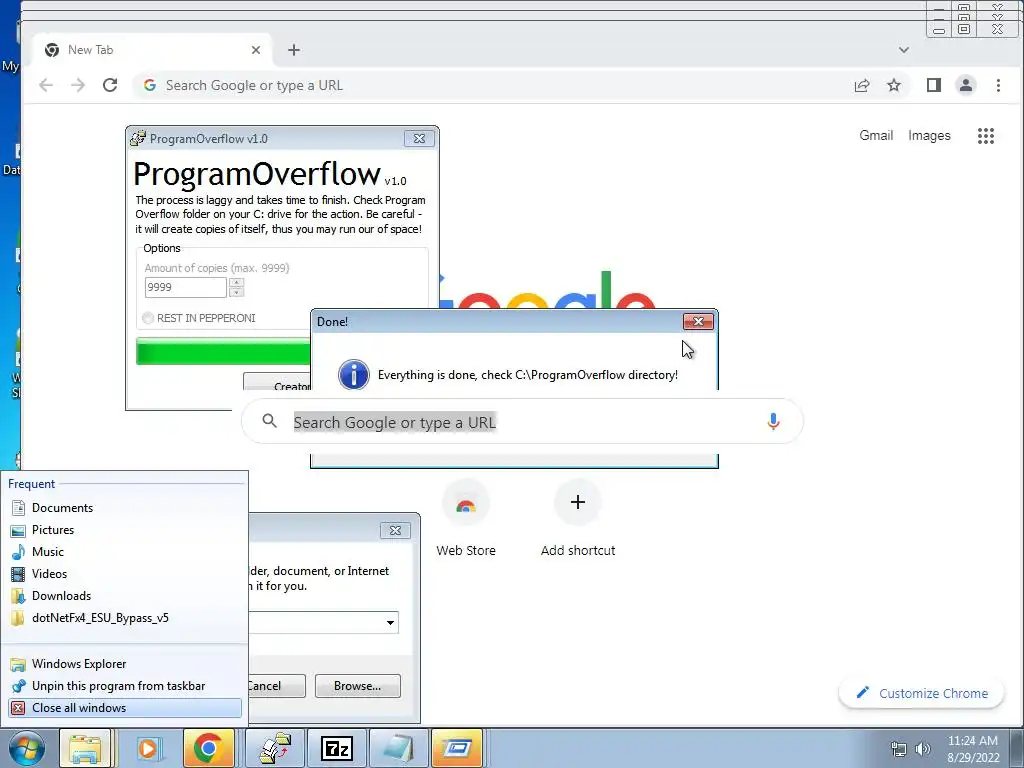Decrease copies with the spinner down arrow

point(236,292)
